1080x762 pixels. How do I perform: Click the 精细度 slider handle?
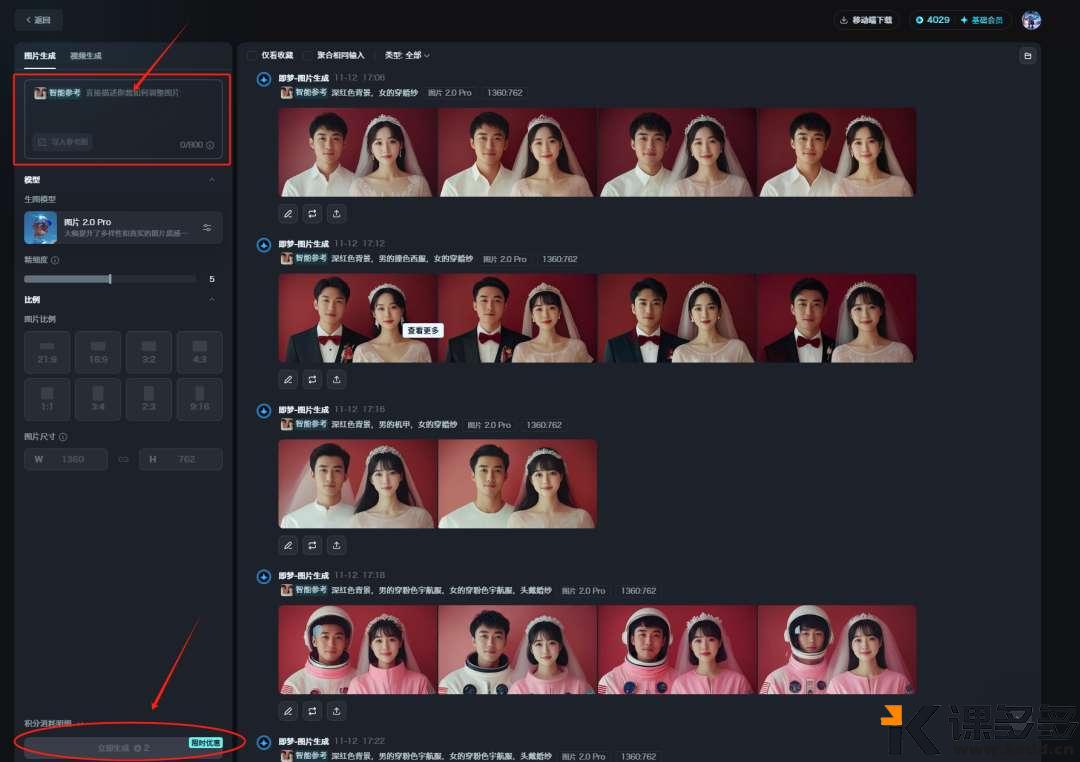[110, 279]
